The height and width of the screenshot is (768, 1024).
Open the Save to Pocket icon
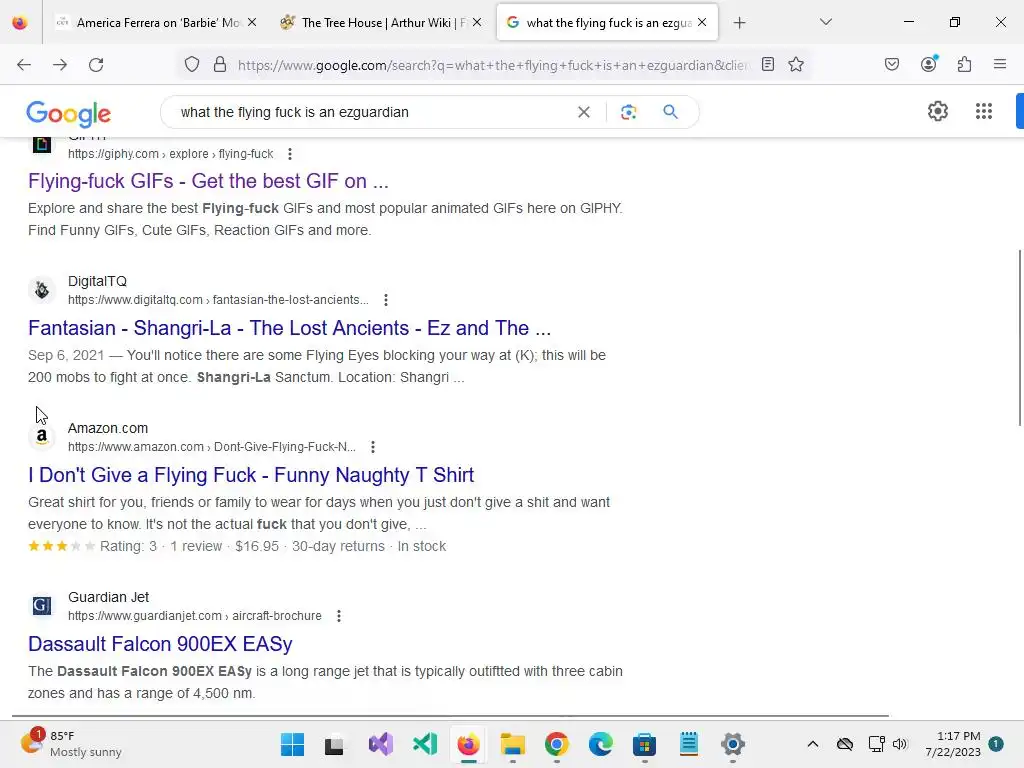(892, 64)
